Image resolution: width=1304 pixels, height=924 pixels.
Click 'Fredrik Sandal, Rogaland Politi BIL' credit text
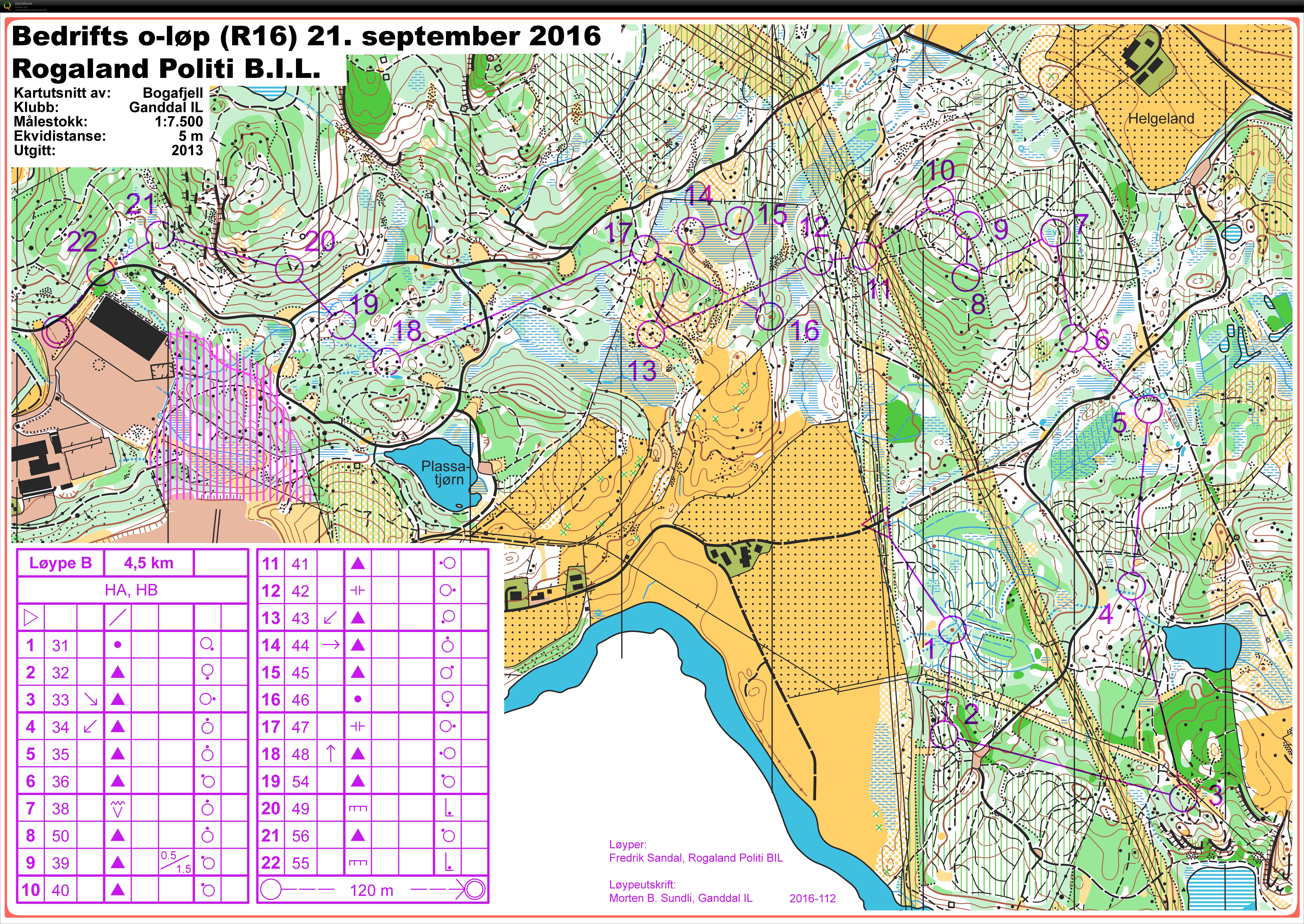tap(696, 858)
